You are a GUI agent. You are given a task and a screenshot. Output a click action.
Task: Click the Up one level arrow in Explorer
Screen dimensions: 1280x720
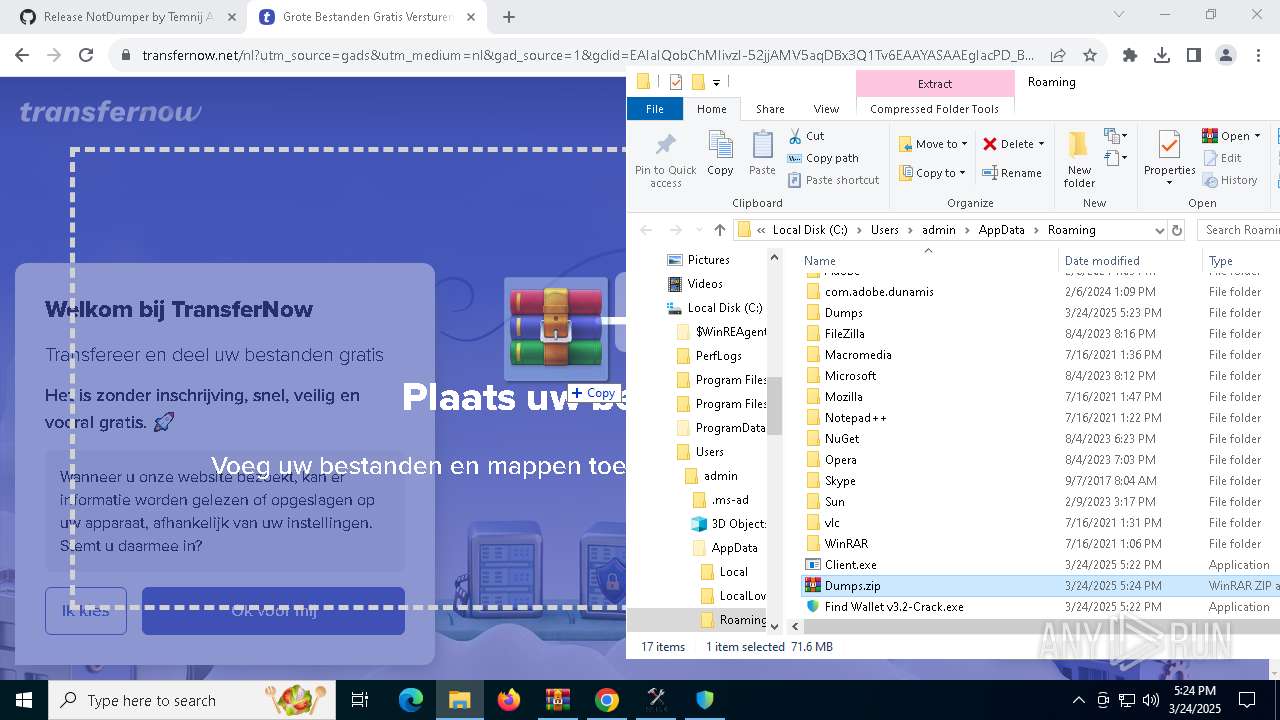719,230
